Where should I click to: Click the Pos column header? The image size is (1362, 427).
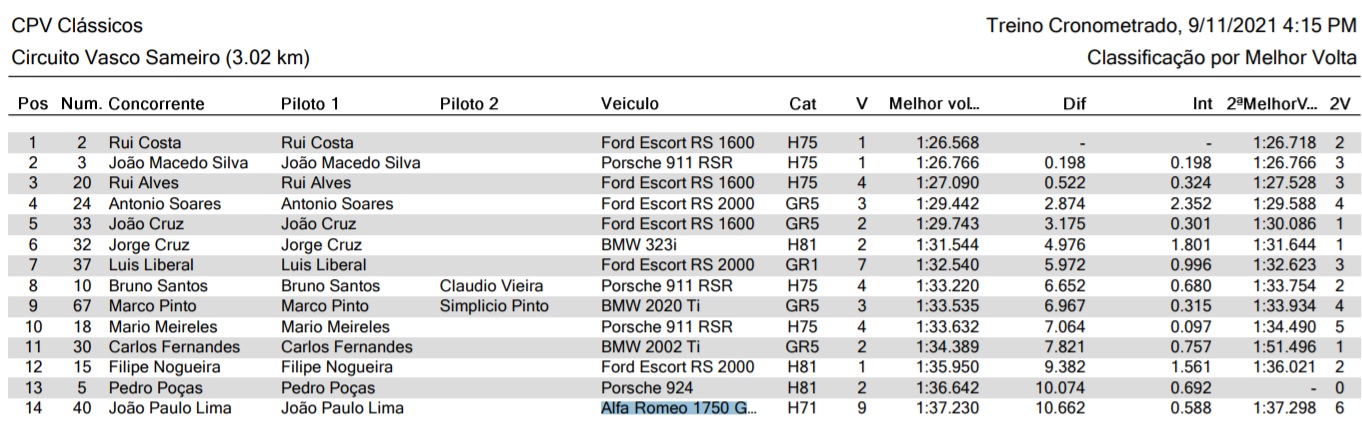point(33,104)
